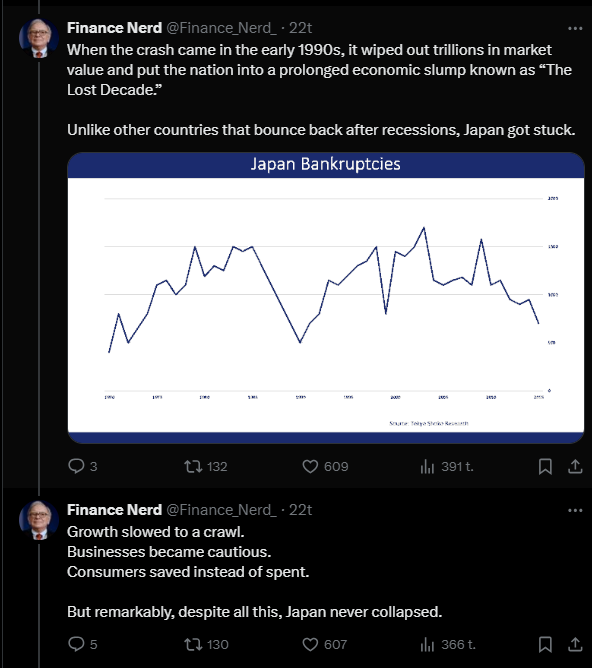Share the Japan Bankruptcies chart tweet

pos(575,466)
